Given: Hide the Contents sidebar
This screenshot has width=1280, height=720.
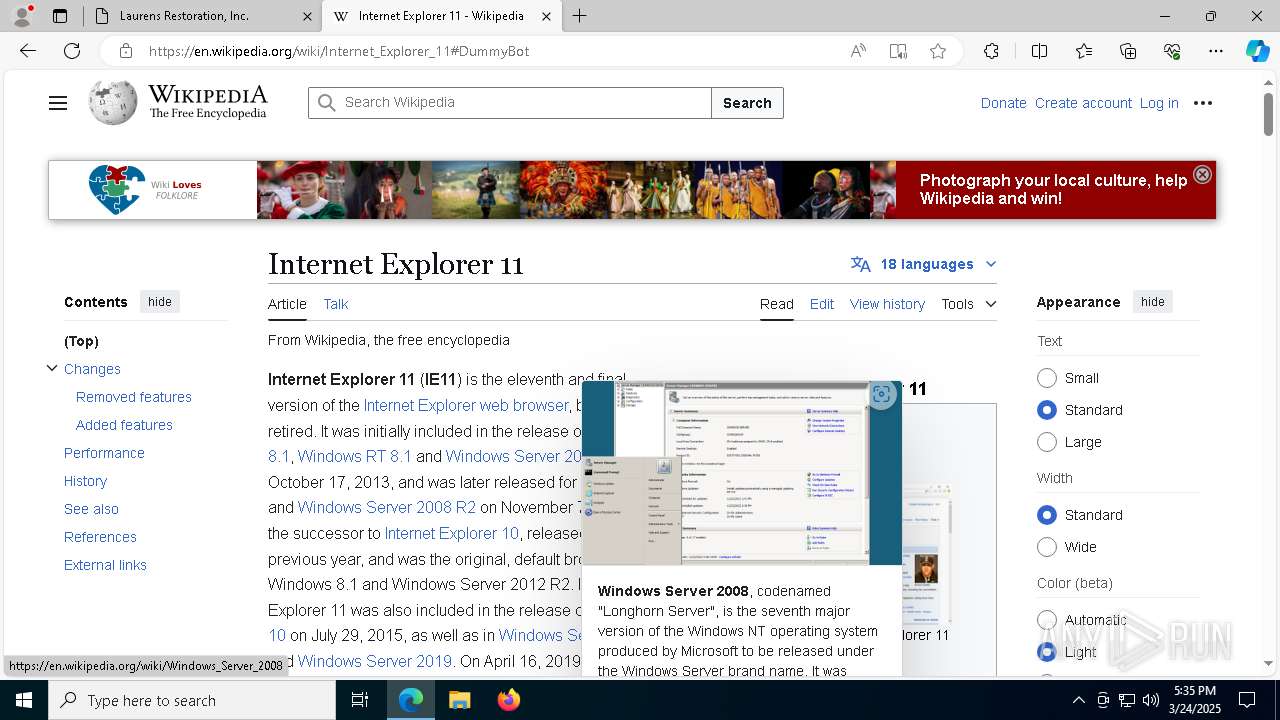Looking at the screenshot, I should pos(160,302).
